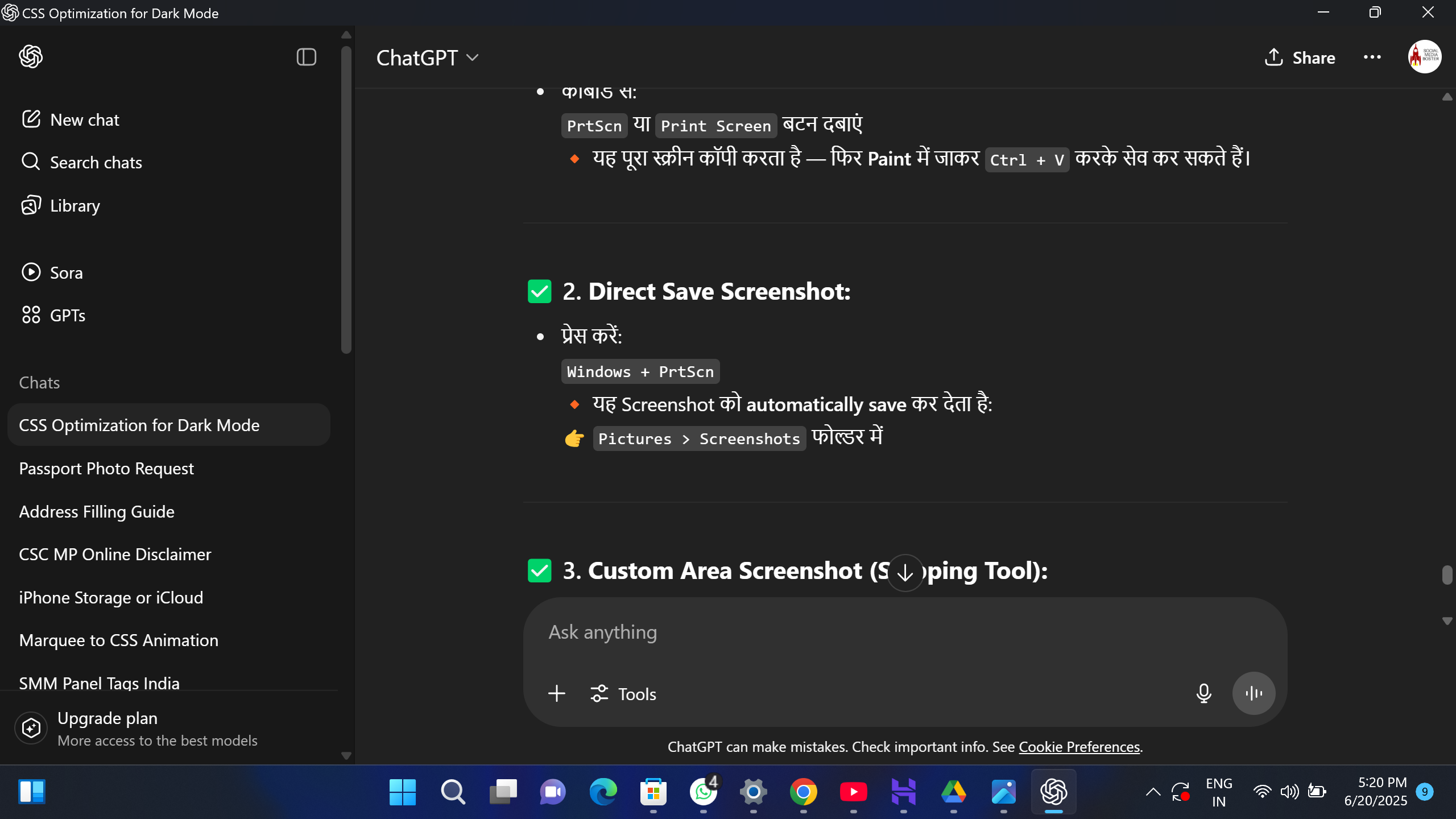1456x819 pixels.
Task: Click the Share button
Action: click(1300, 57)
